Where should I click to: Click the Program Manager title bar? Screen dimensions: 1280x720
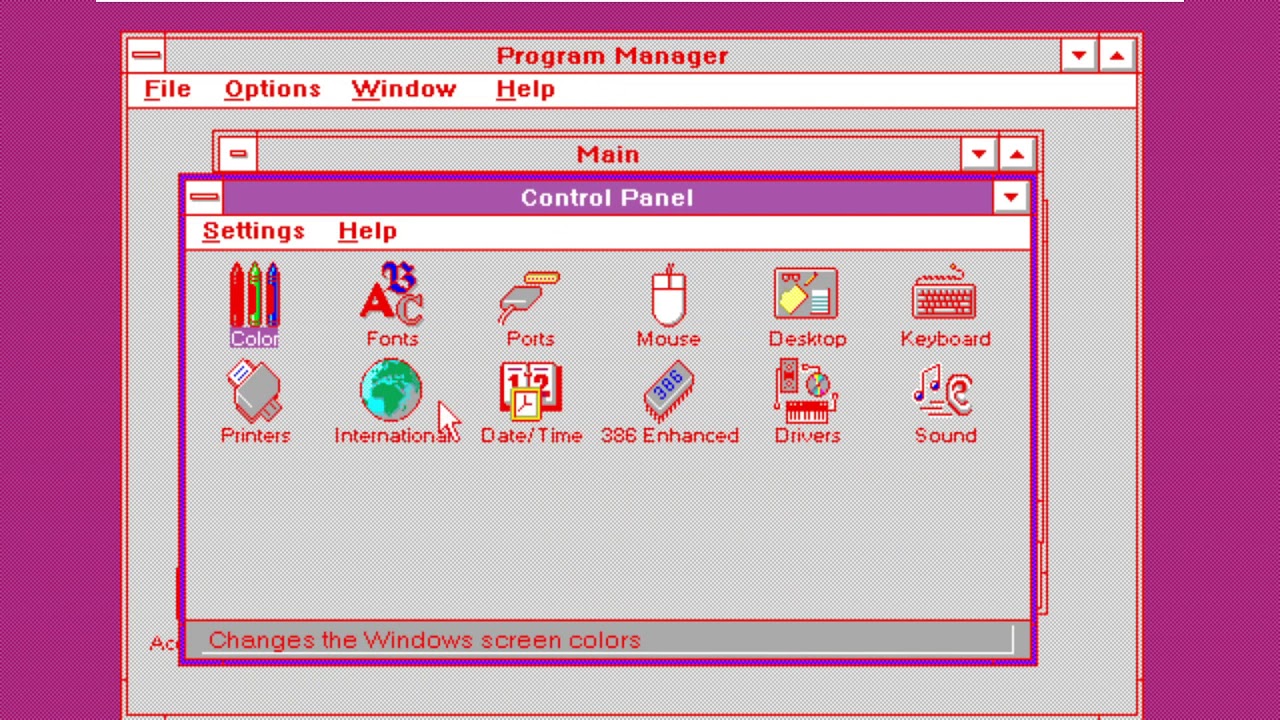point(612,55)
